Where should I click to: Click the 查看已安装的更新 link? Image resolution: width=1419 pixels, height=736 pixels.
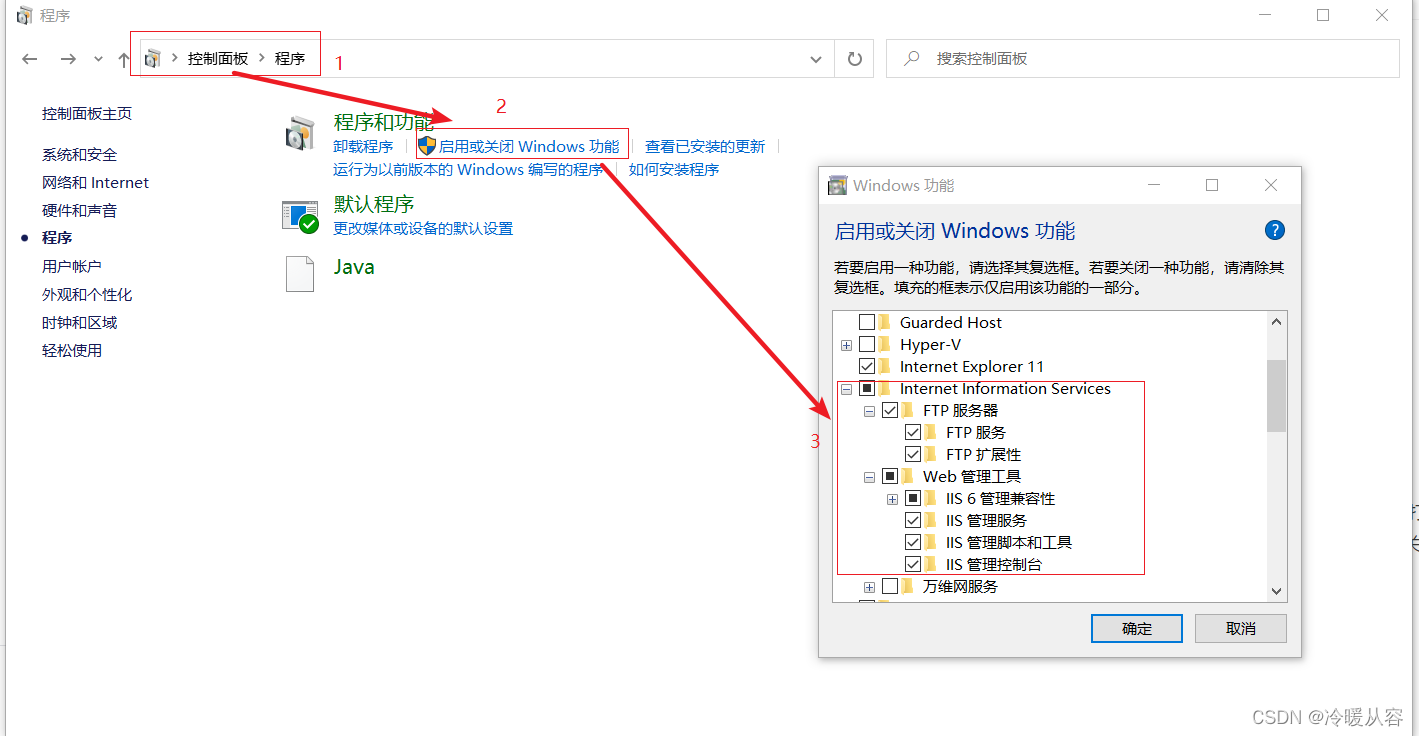(x=705, y=147)
